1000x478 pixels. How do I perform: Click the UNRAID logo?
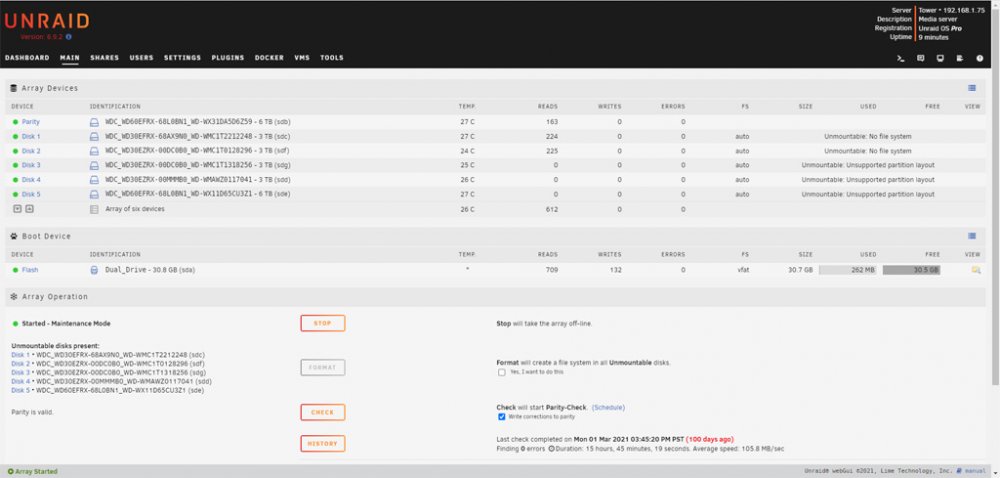(x=47, y=21)
